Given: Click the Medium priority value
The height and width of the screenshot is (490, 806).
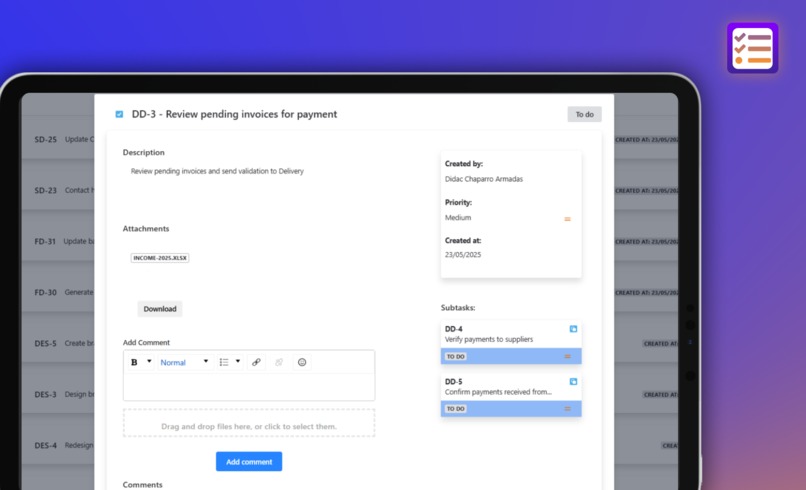Looking at the screenshot, I should (458, 217).
